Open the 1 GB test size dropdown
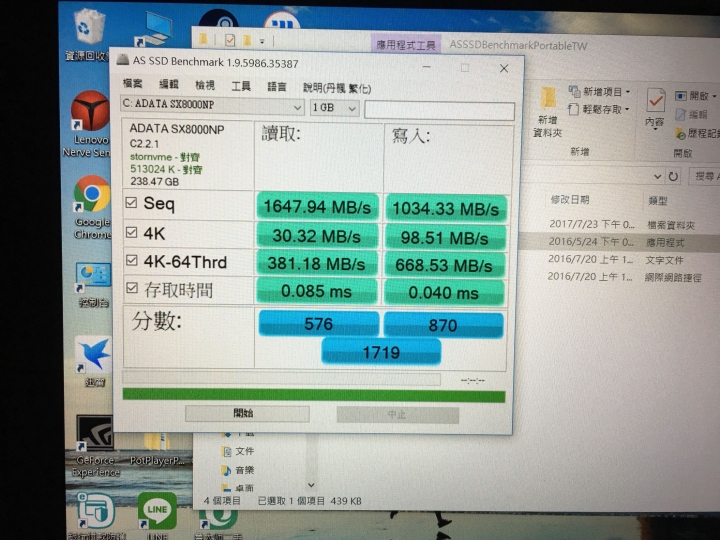The image size is (720, 540). 334,108
